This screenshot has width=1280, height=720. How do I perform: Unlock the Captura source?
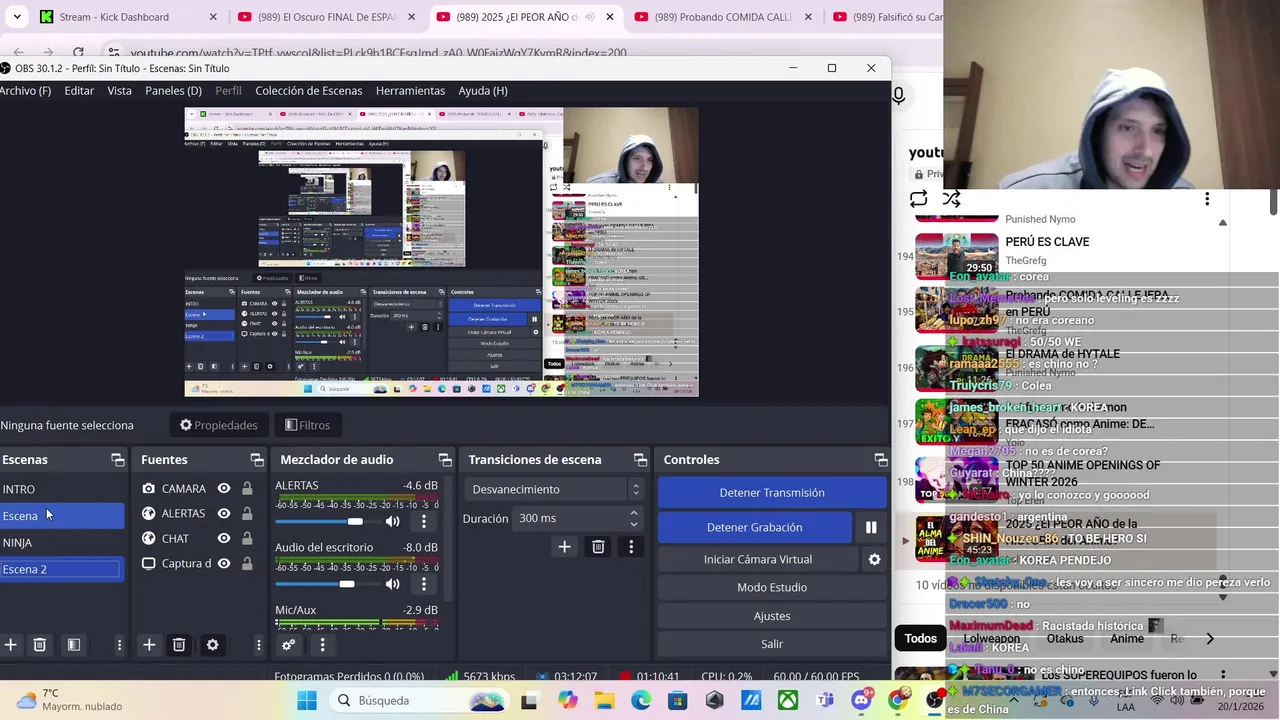(x=247, y=563)
